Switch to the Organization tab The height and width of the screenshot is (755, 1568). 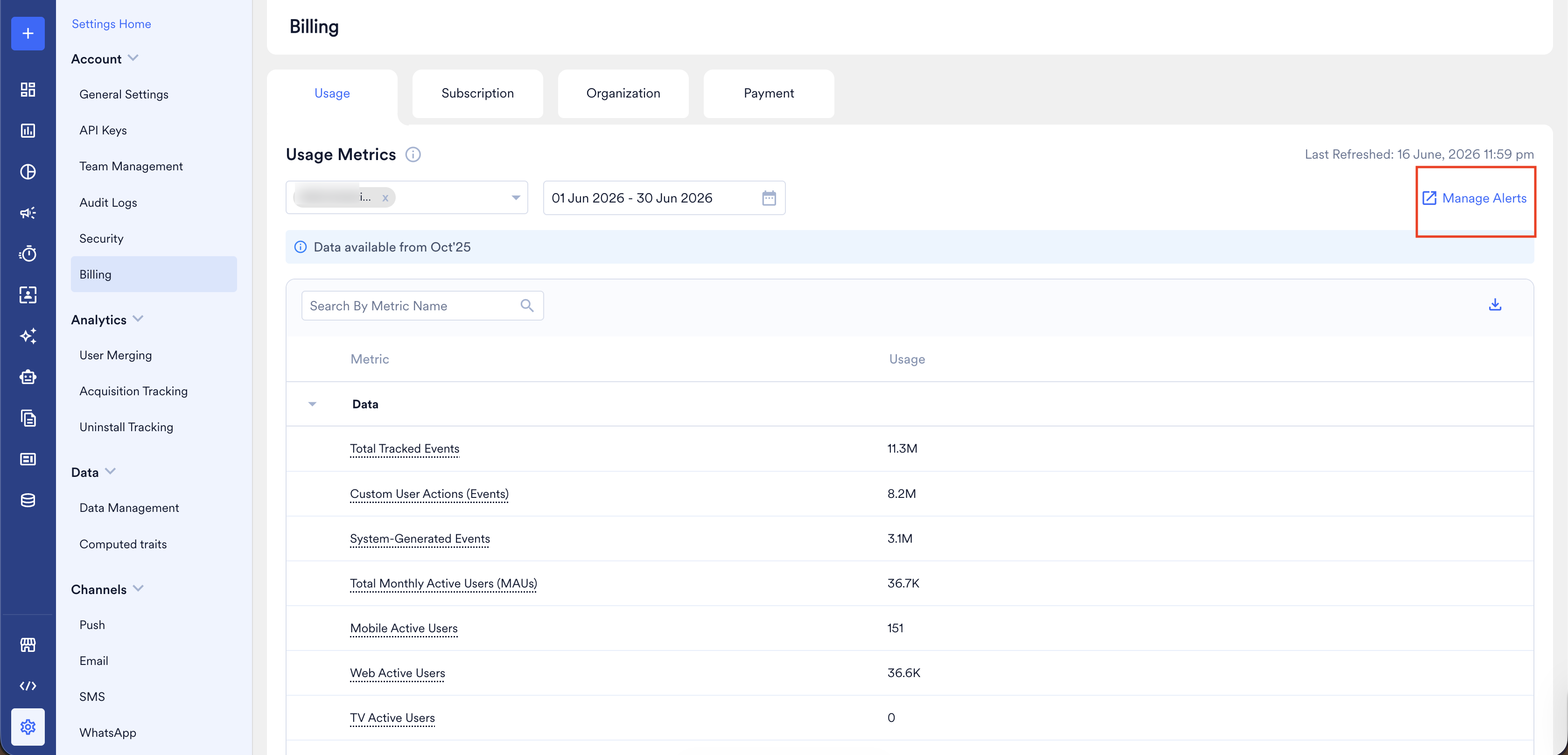[623, 93]
